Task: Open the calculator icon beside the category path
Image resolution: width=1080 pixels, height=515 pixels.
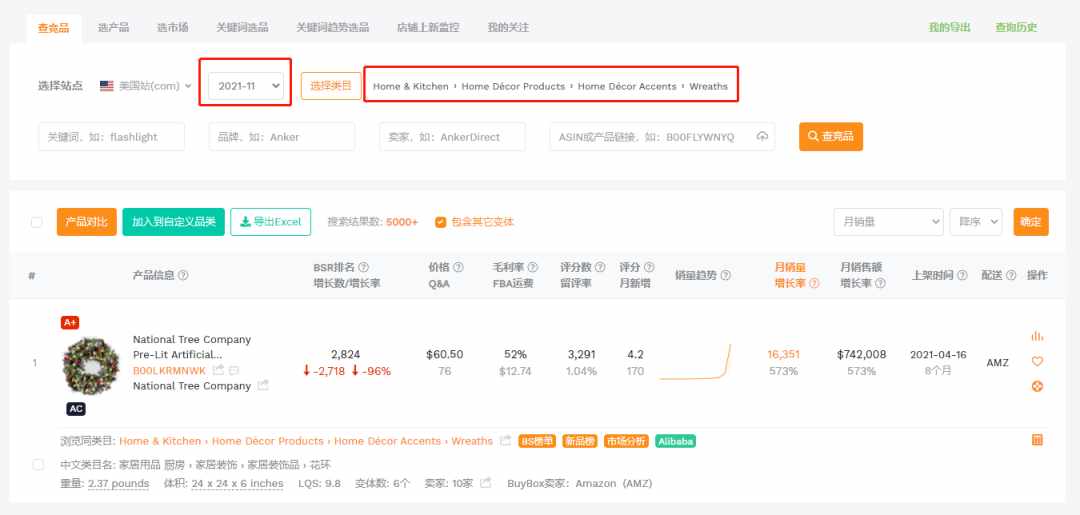Action: point(1037,440)
